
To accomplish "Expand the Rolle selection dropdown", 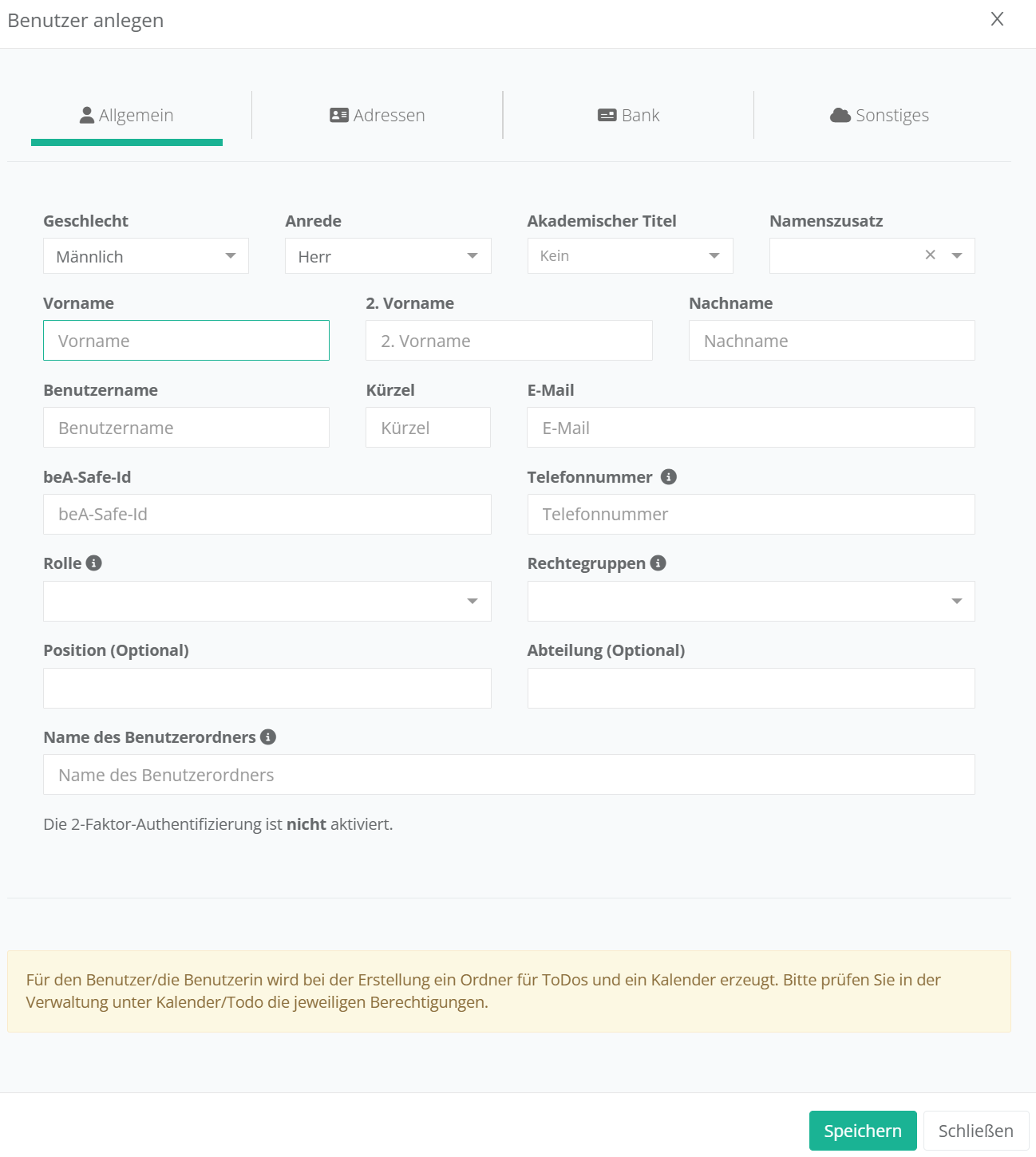I will (x=267, y=601).
